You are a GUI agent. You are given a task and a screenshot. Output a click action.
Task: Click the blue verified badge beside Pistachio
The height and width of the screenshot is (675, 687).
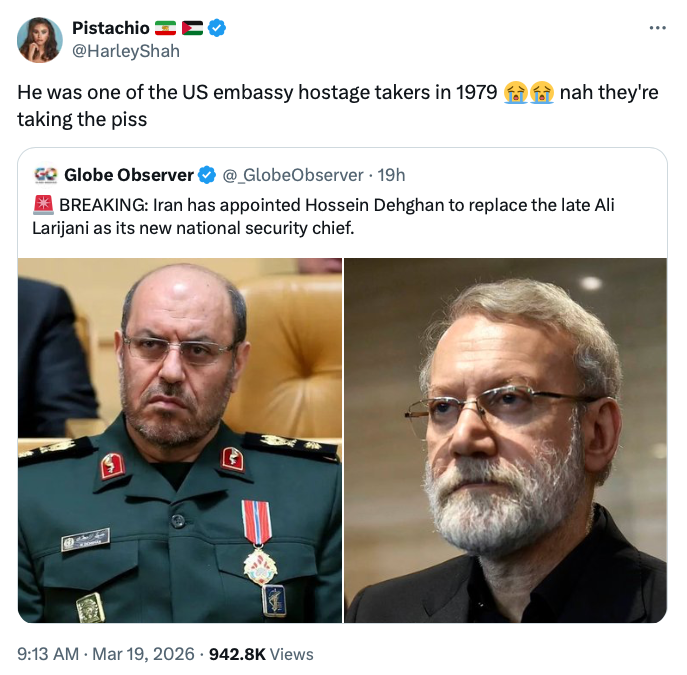click(x=217, y=28)
